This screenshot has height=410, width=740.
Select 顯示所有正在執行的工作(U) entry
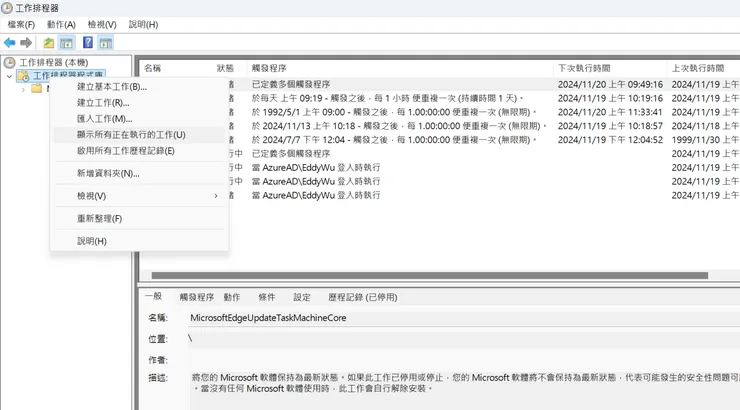[x=139, y=135]
